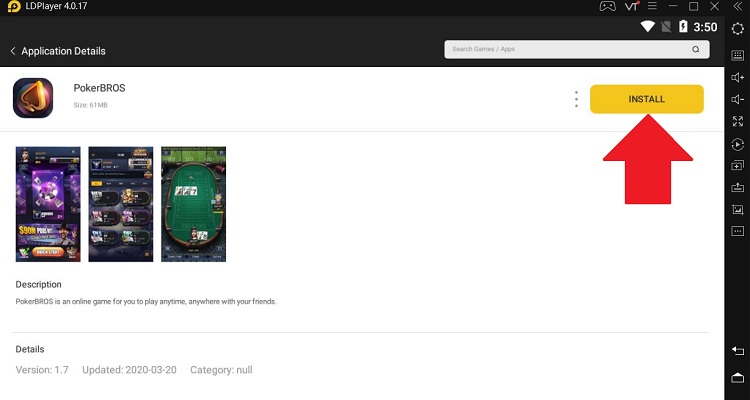
Task: Click the no-SIM status icon
Action: tap(666, 27)
